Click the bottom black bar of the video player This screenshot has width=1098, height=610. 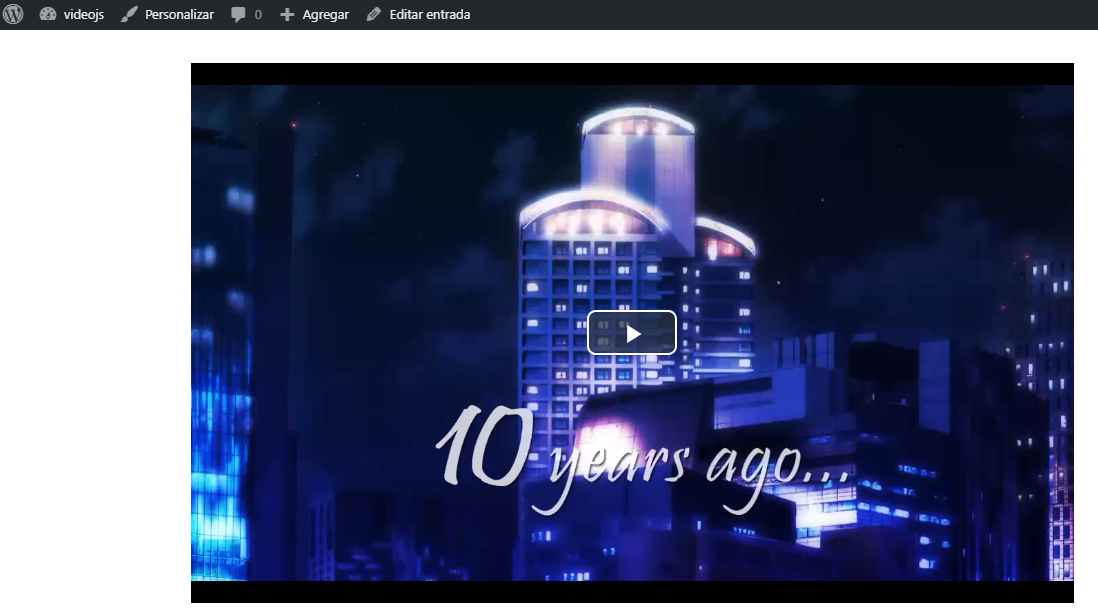tap(632, 592)
